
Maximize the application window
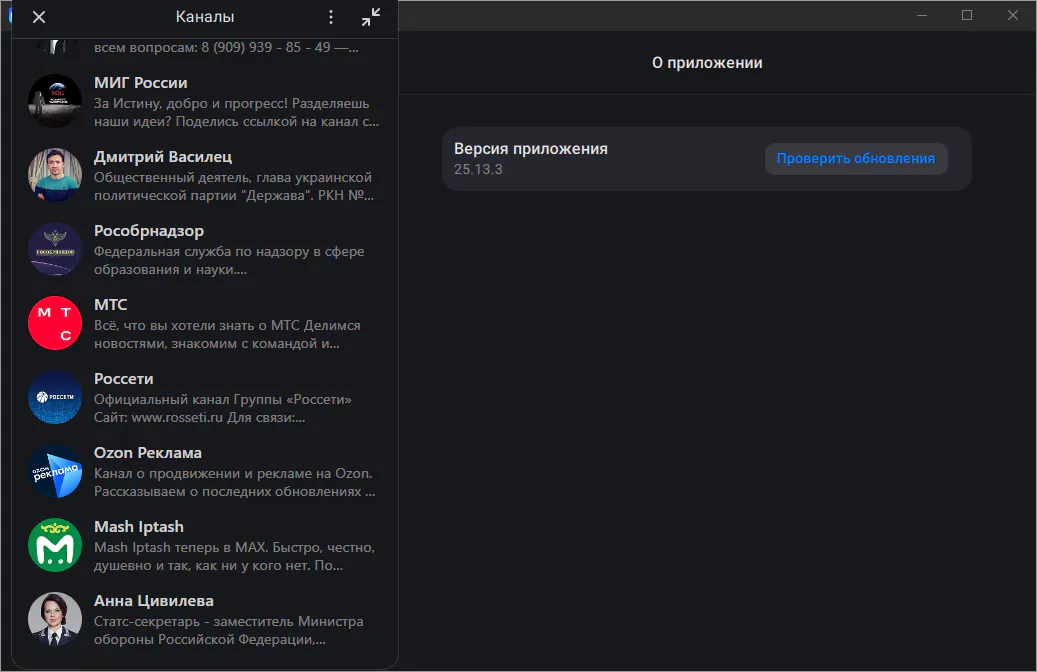pos(967,15)
